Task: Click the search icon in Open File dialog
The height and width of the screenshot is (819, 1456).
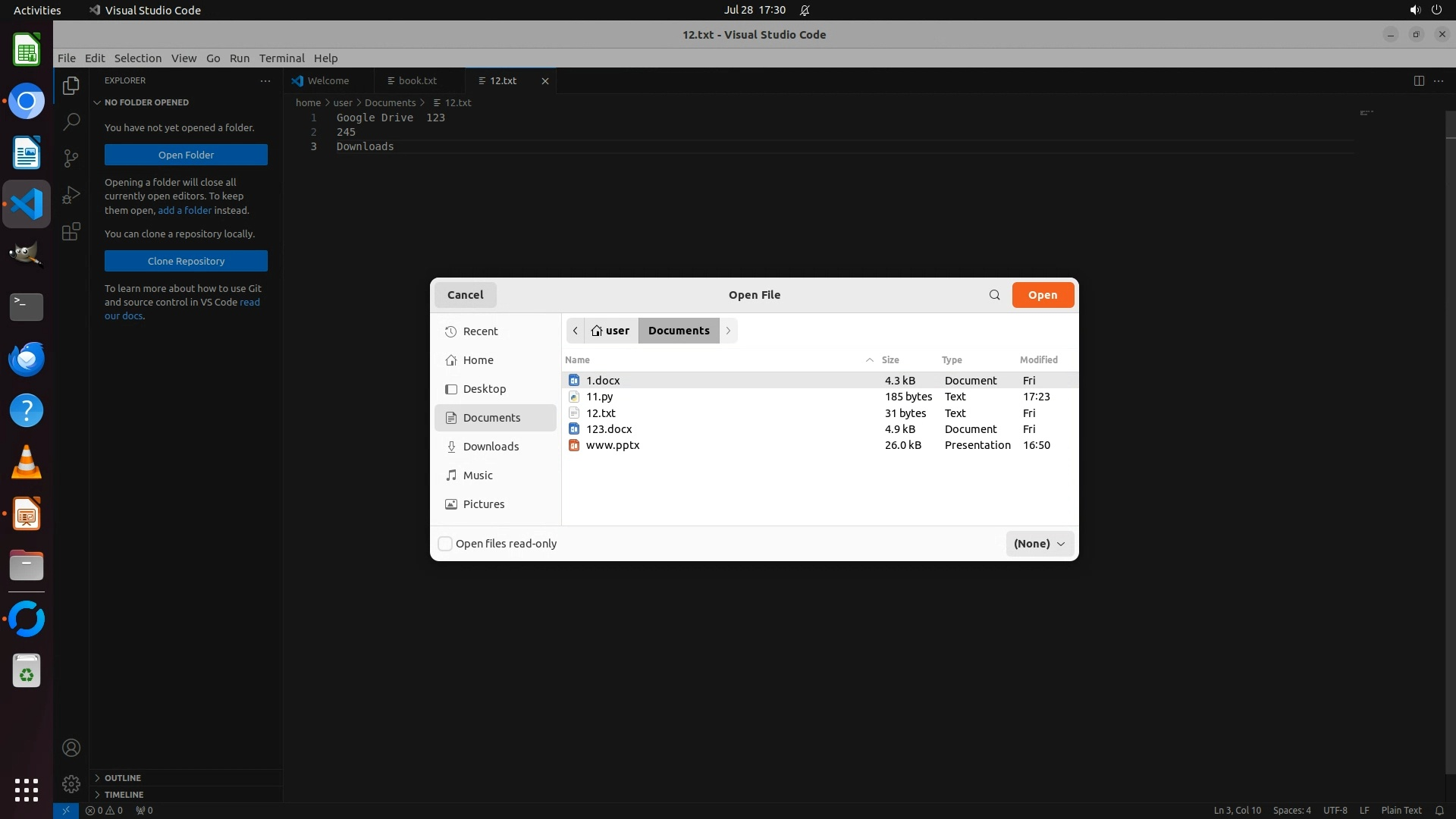Action: click(x=994, y=295)
